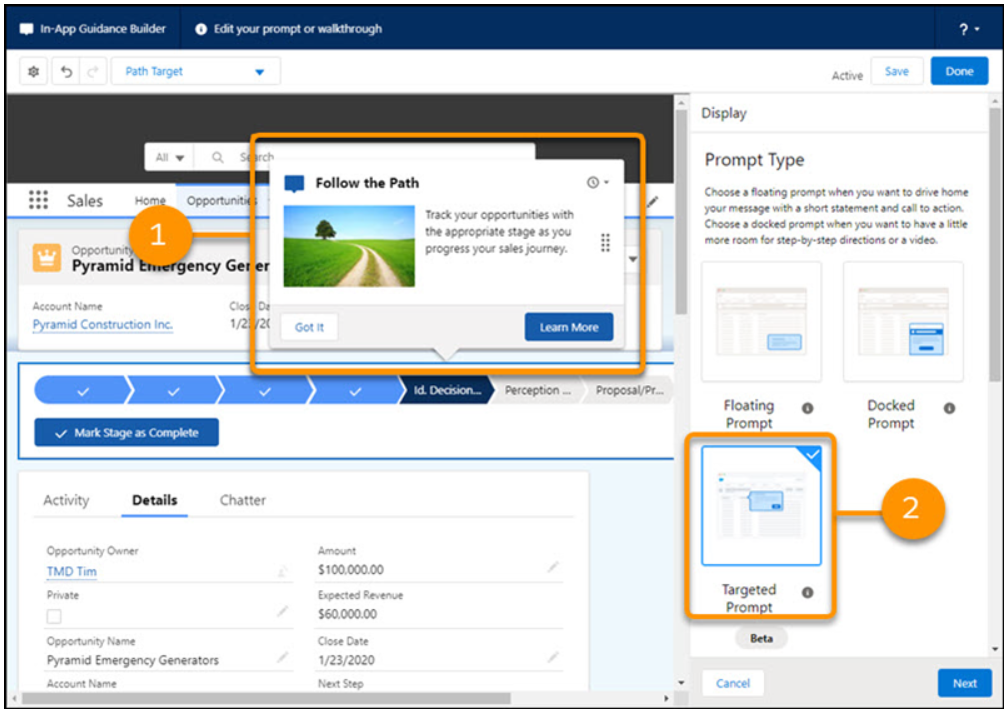1007x713 pixels.
Task: Click info icon beside Floating Prompt
Action: pos(807,408)
